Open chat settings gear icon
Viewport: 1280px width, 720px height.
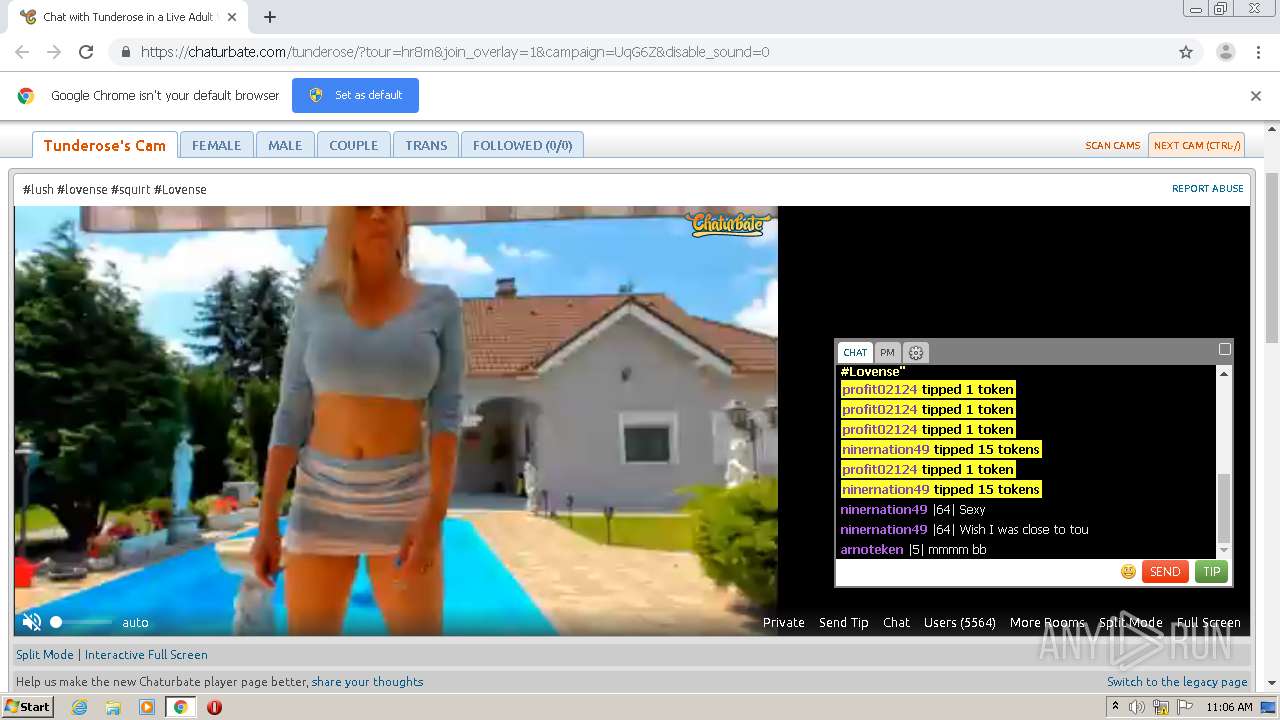point(916,353)
